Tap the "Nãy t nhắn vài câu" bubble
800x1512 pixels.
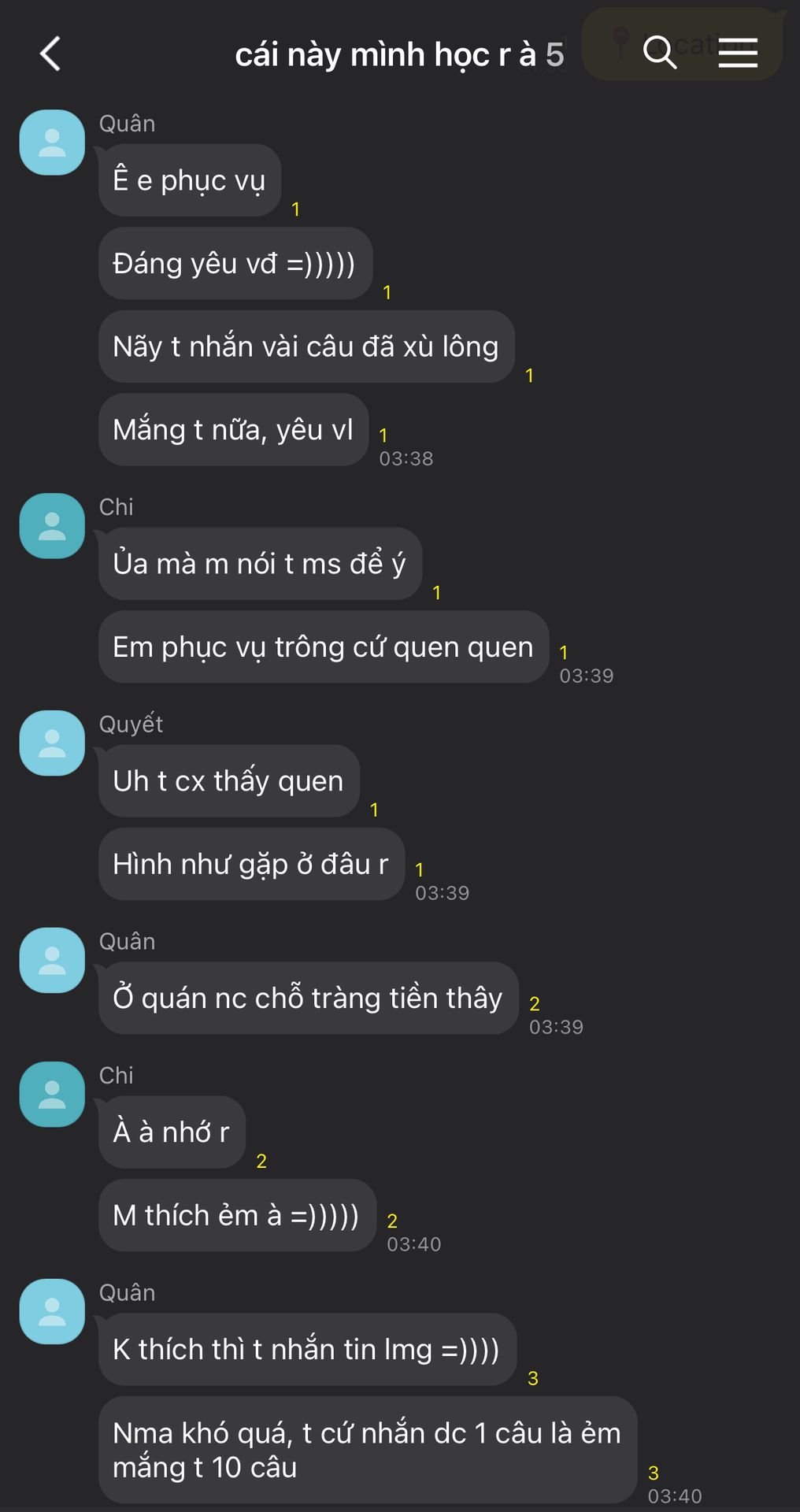[x=306, y=346]
